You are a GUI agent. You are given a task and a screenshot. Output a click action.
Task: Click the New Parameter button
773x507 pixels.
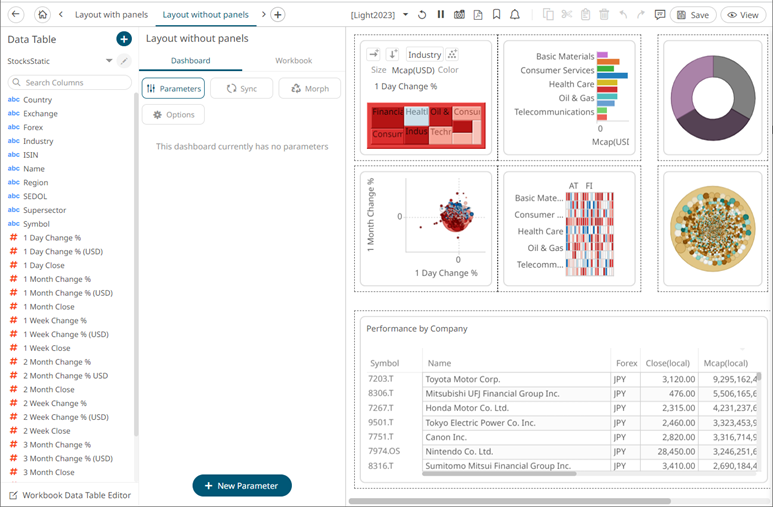click(x=242, y=485)
